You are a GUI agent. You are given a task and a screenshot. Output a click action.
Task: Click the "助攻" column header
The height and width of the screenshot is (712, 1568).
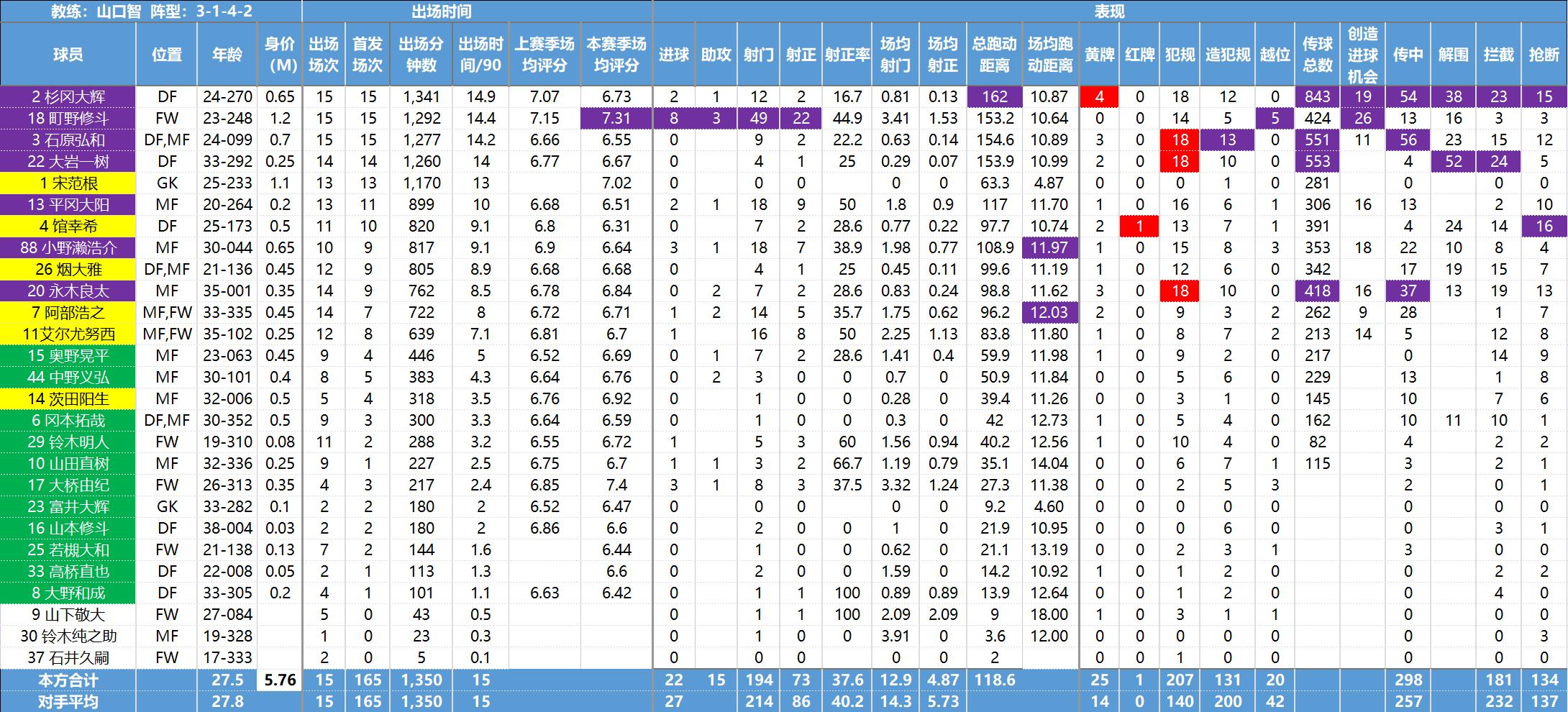coord(716,54)
